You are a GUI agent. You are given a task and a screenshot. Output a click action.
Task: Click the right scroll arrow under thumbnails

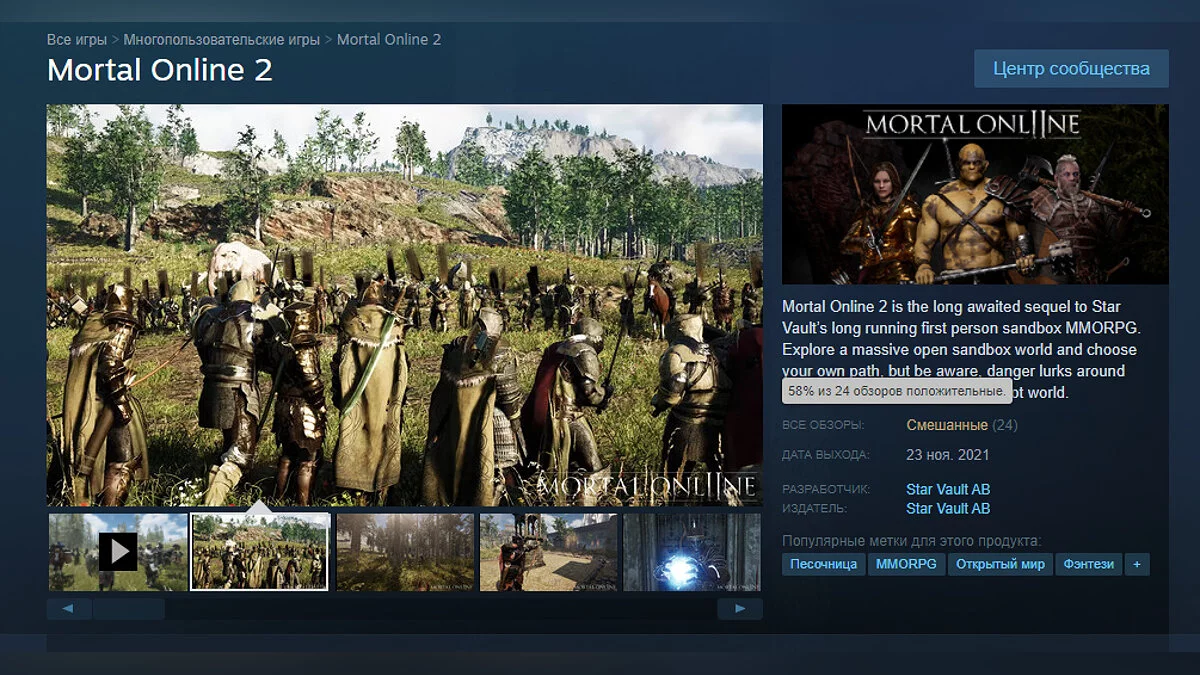740,608
